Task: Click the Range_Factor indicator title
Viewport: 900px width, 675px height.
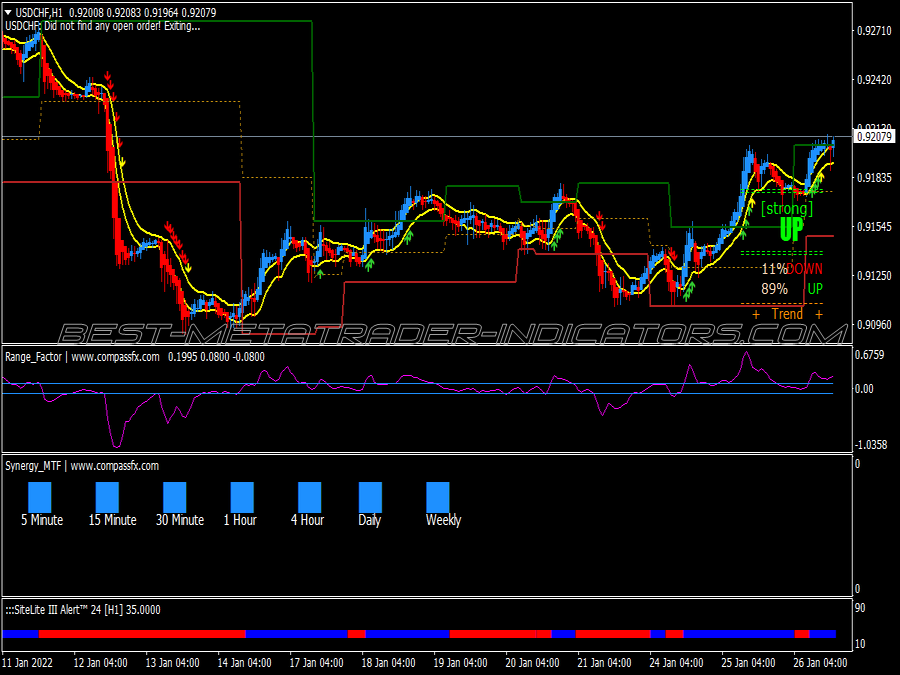Action: pyautogui.click(x=82, y=357)
